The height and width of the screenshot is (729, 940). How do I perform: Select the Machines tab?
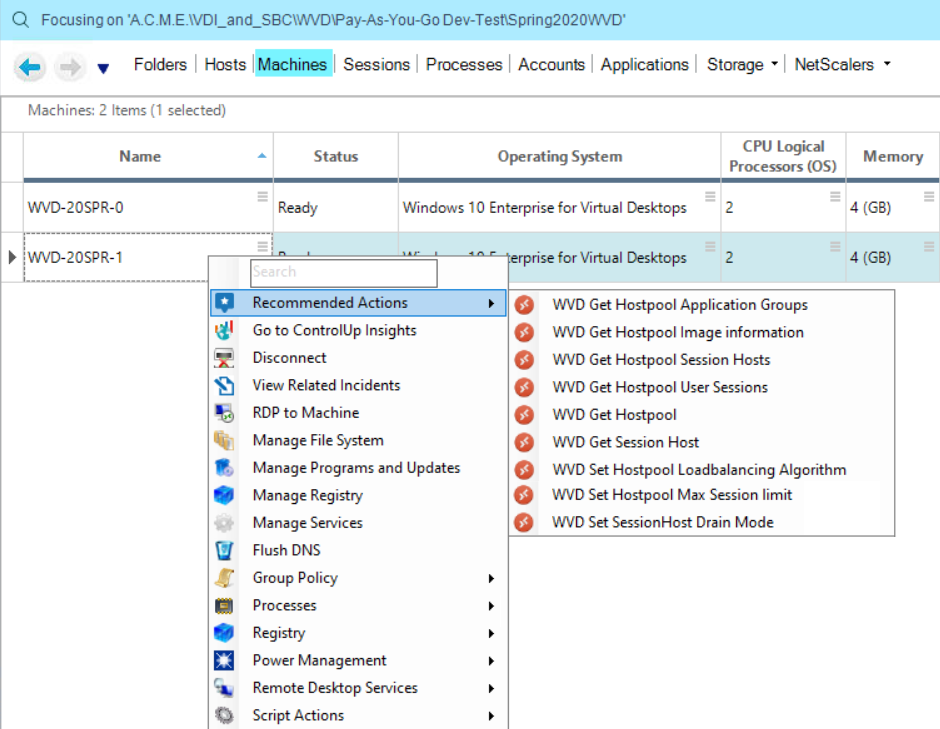293,64
